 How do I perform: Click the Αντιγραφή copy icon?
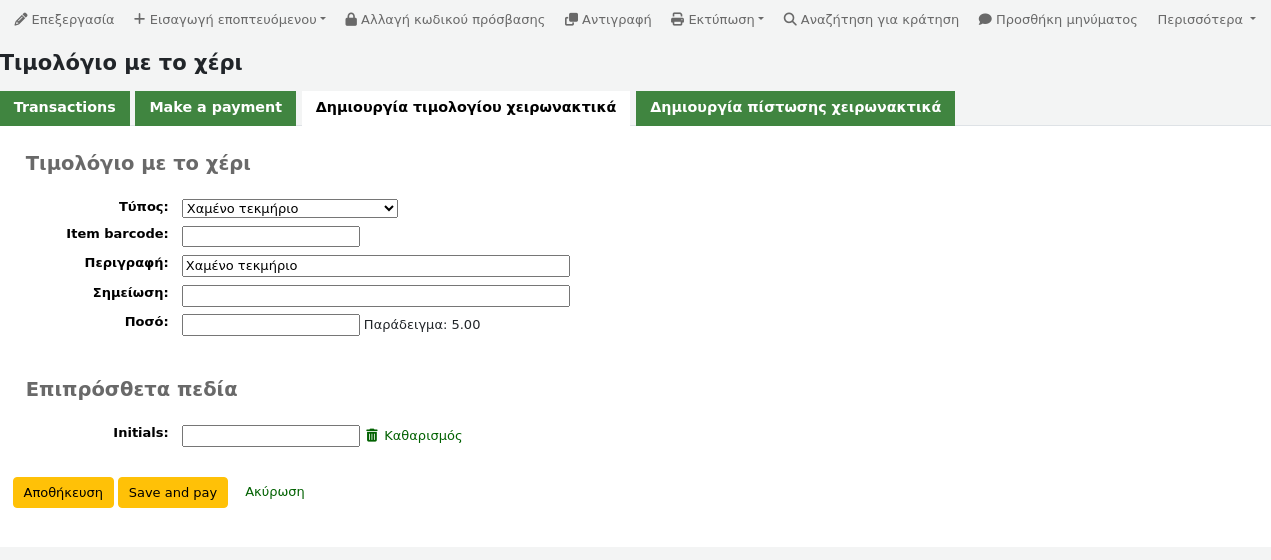571,20
